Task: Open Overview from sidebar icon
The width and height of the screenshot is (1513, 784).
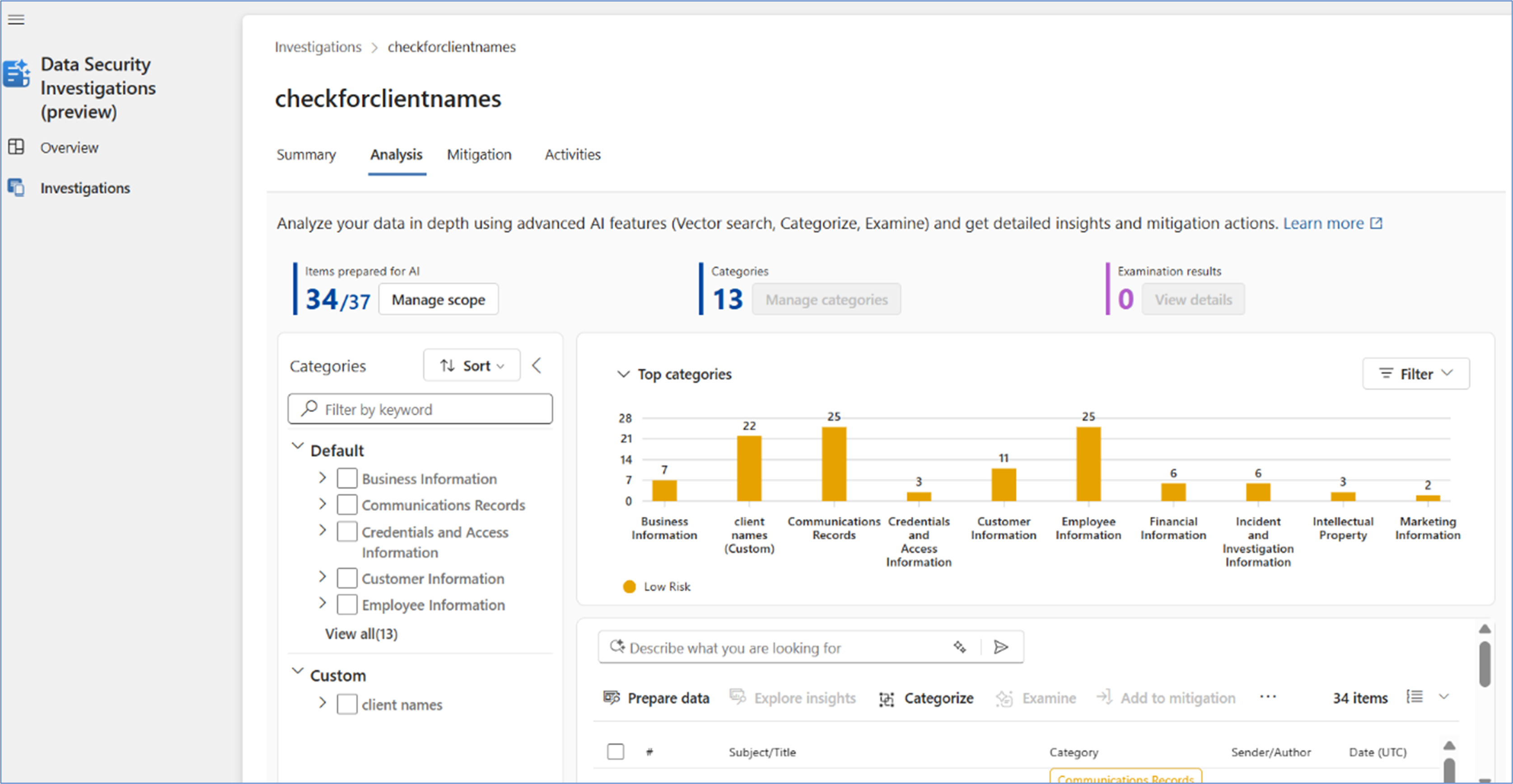Action: 16,147
